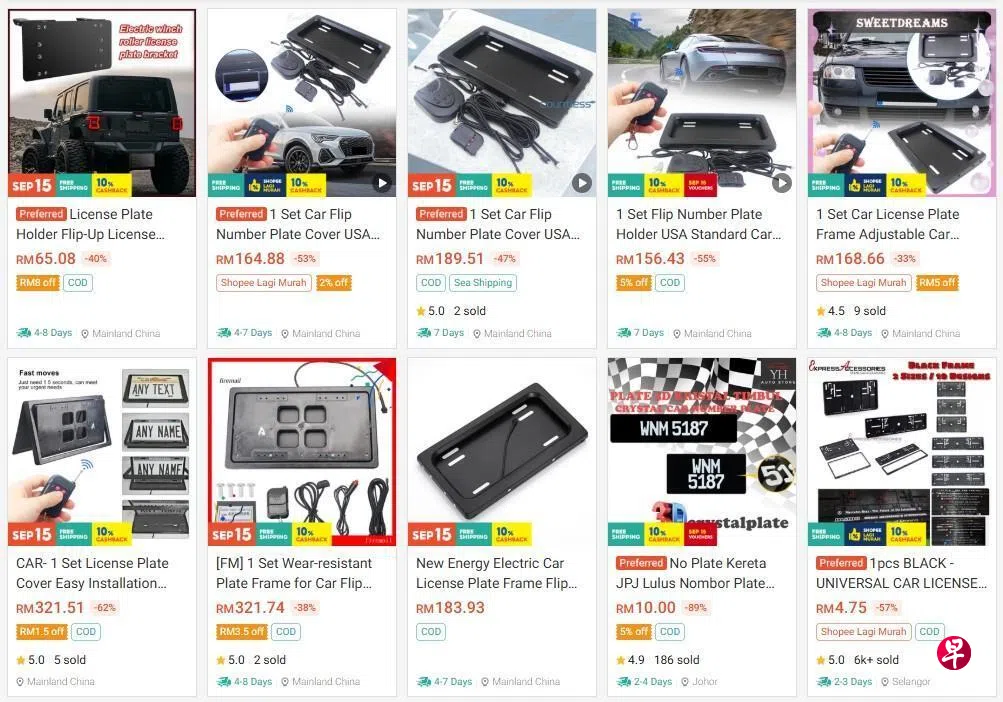The image size is (1003, 702).
Task: Click SEP 15 badge on Jeep bracket listing
Action: coord(31,186)
